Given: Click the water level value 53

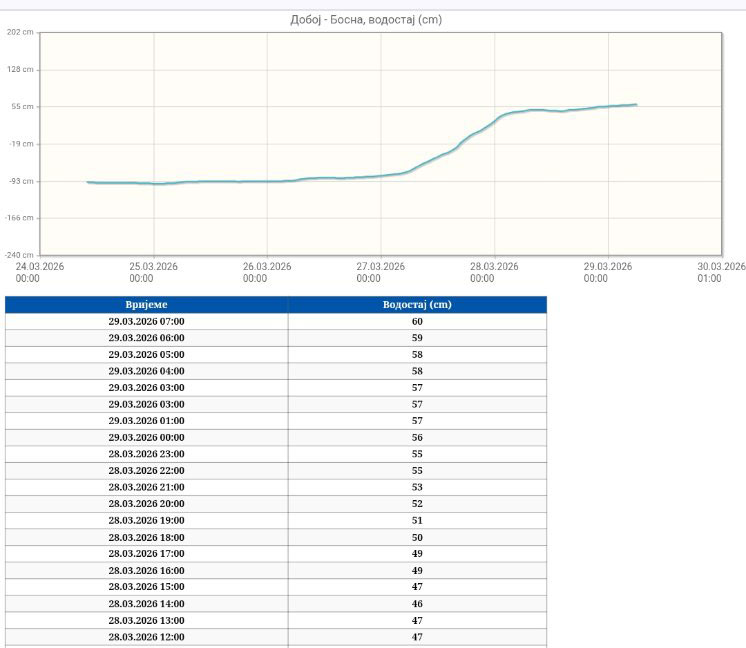Looking at the screenshot, I should 417,487.
